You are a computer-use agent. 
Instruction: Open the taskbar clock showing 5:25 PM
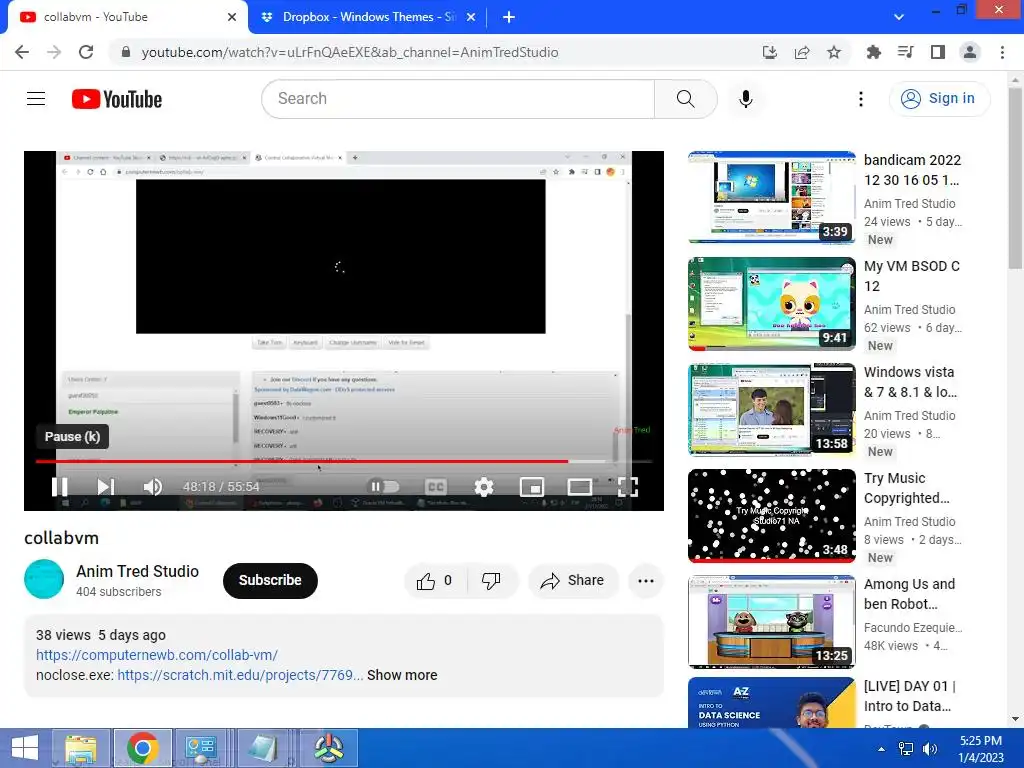(x=981, y=749)
